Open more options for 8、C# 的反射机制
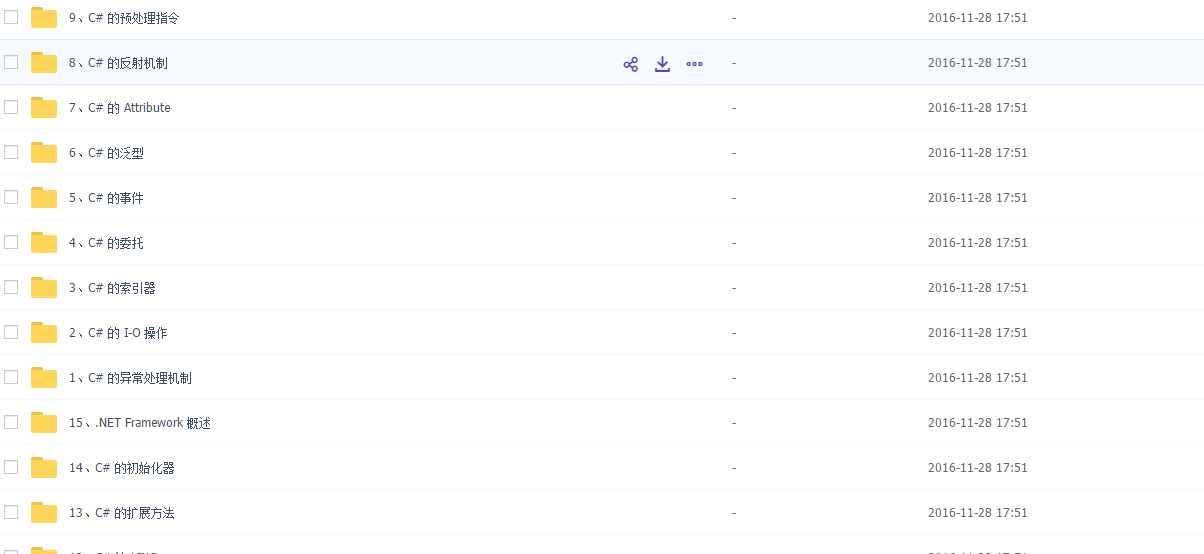The height and width of the screenshot is (554, 1204). tap(694, 64)
